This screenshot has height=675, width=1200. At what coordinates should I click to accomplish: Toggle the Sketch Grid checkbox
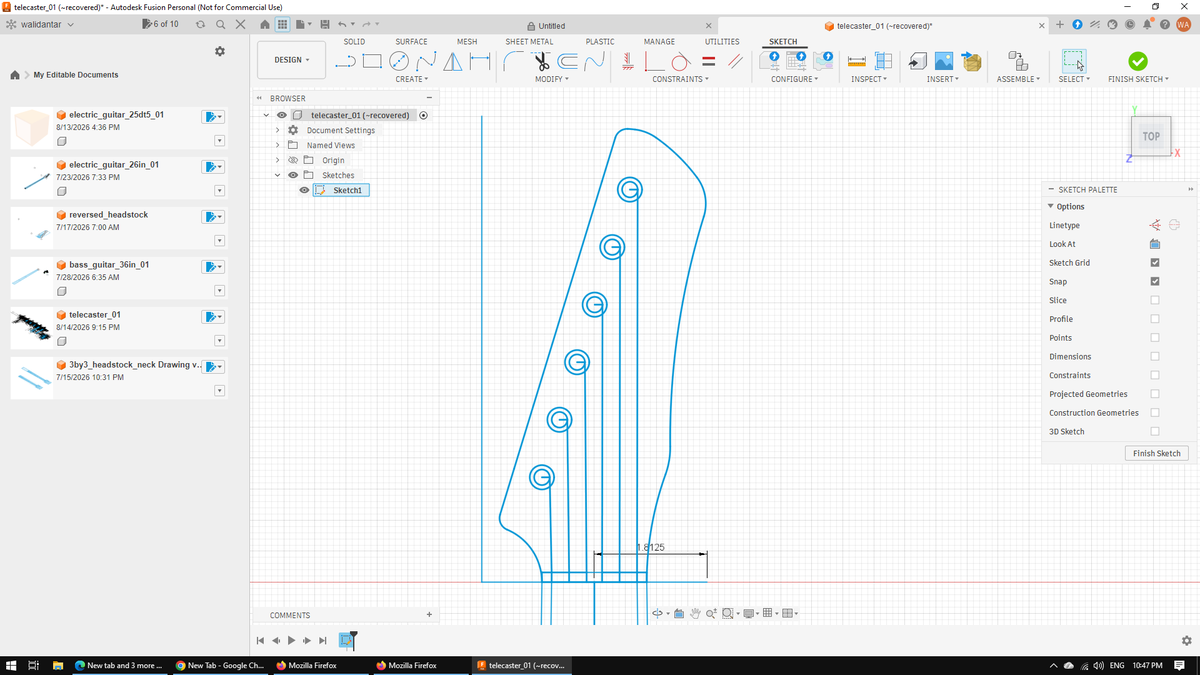1155,263
